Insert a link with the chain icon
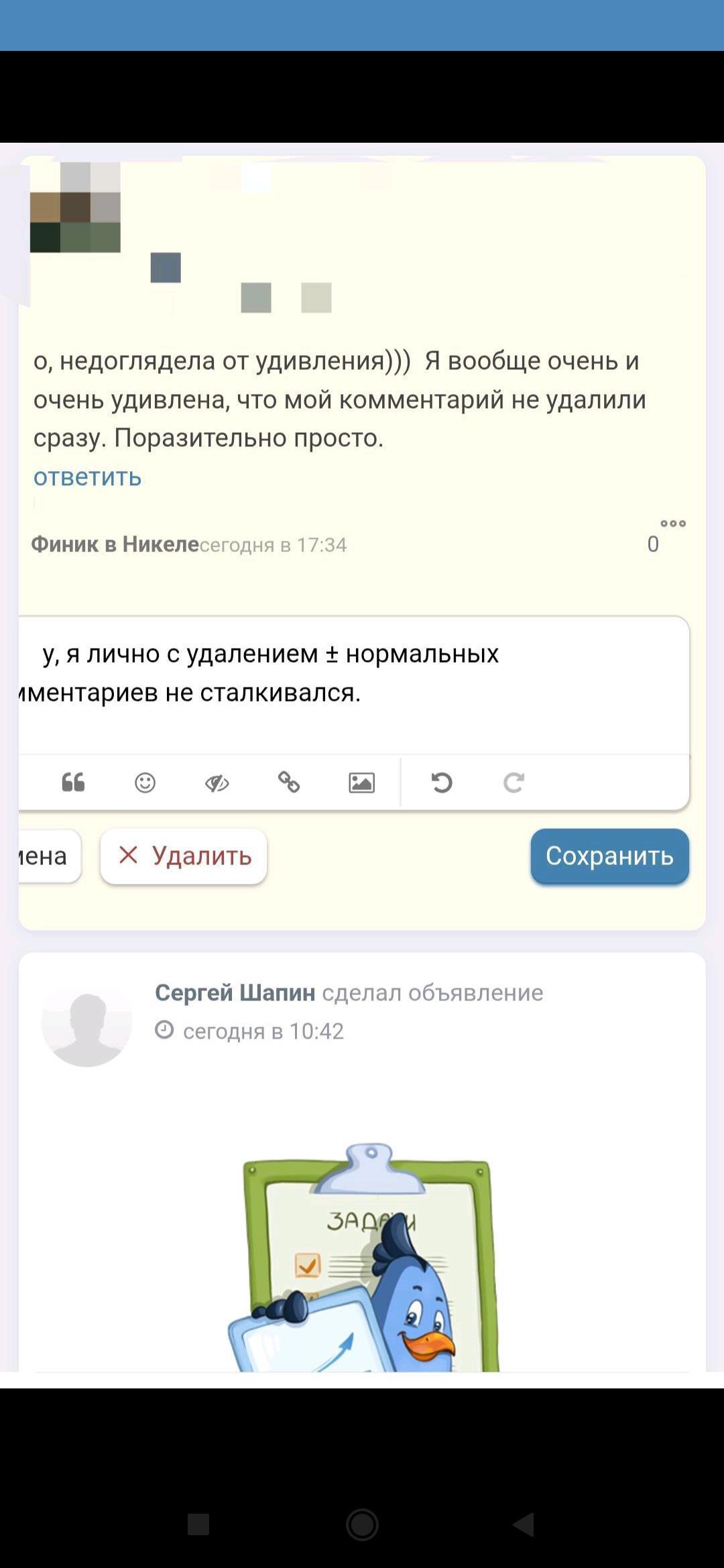Viewport: 724px width, 1568px height. tap(289, 782)
